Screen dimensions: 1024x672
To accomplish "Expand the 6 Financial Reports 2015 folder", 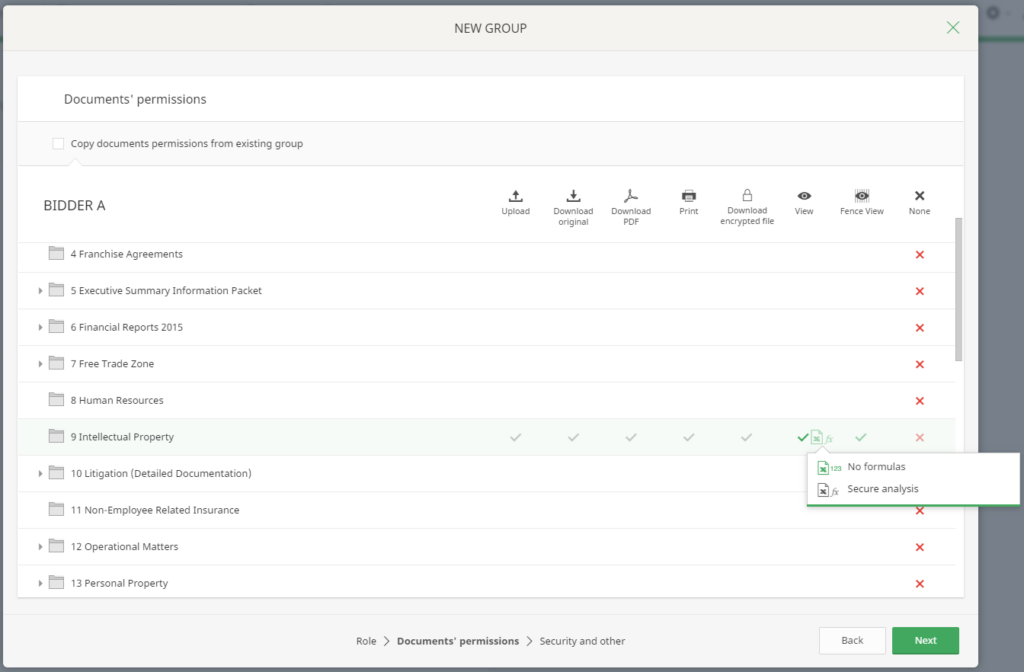I will point(41,328).
